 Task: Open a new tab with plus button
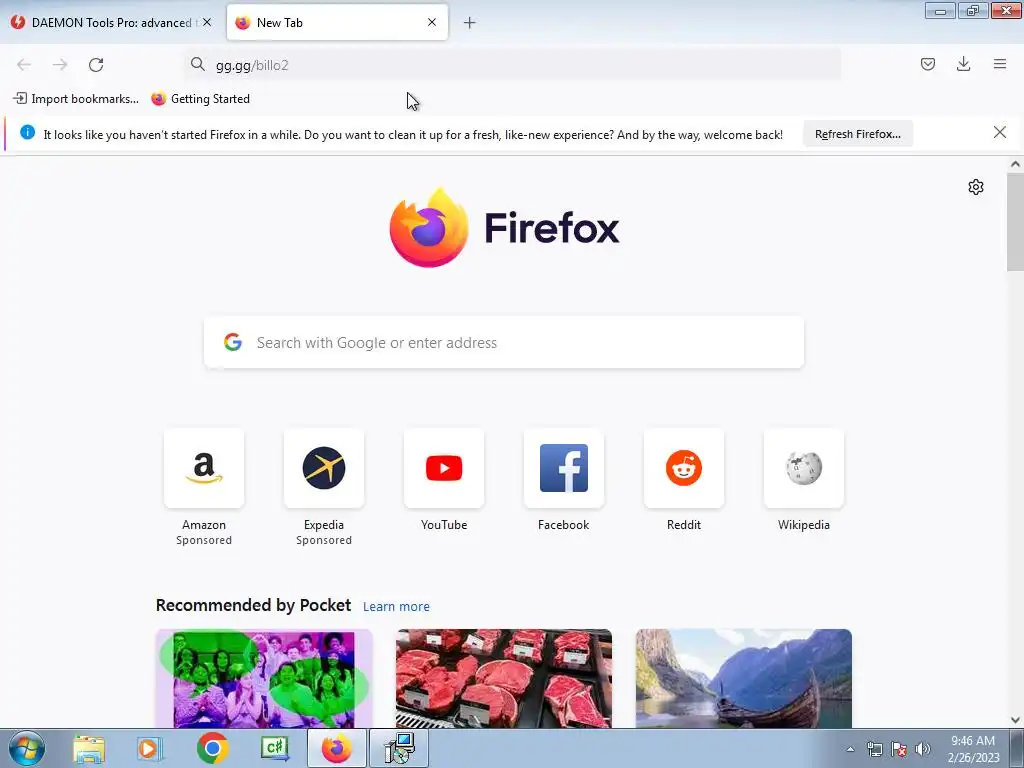470,23
